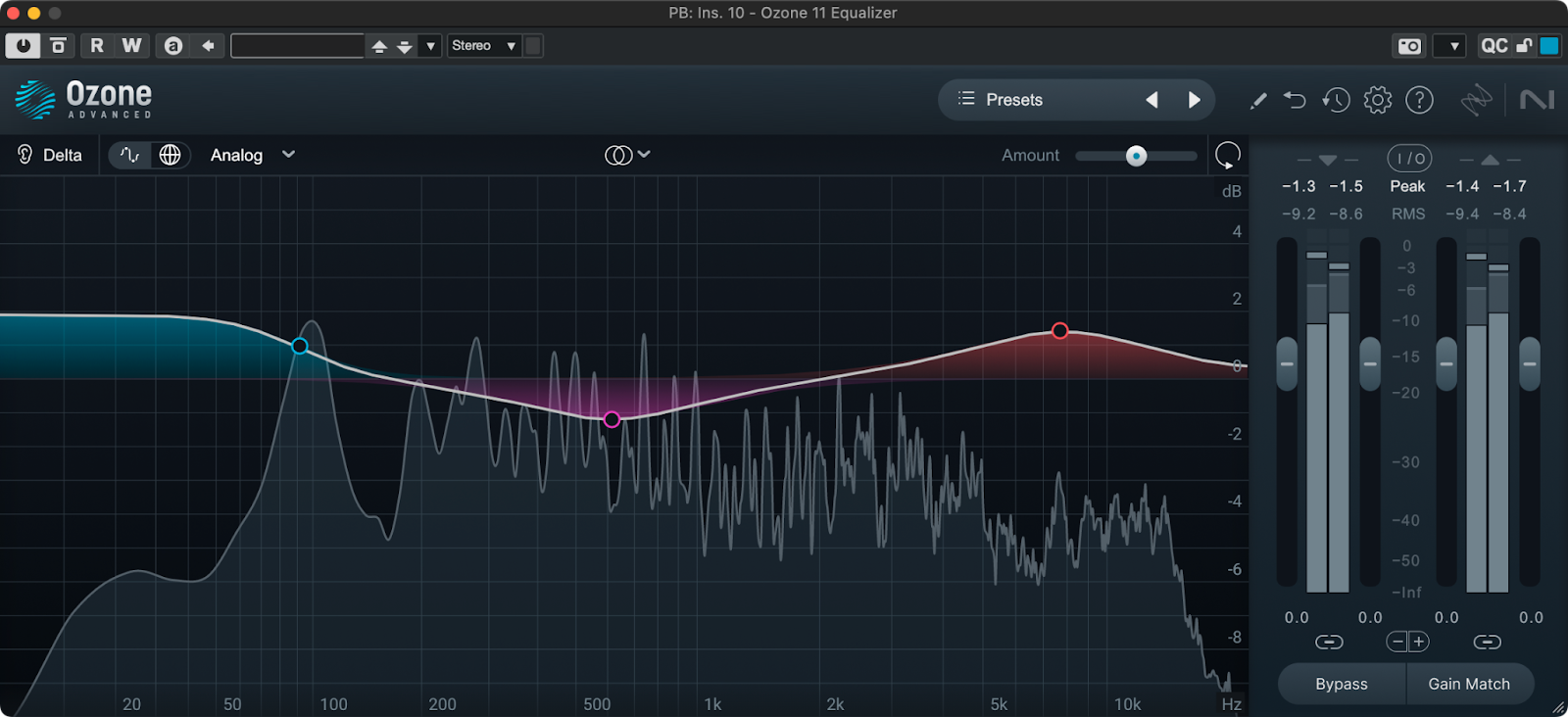
Task: Select the globe view icon
Action: pos(170,155)
